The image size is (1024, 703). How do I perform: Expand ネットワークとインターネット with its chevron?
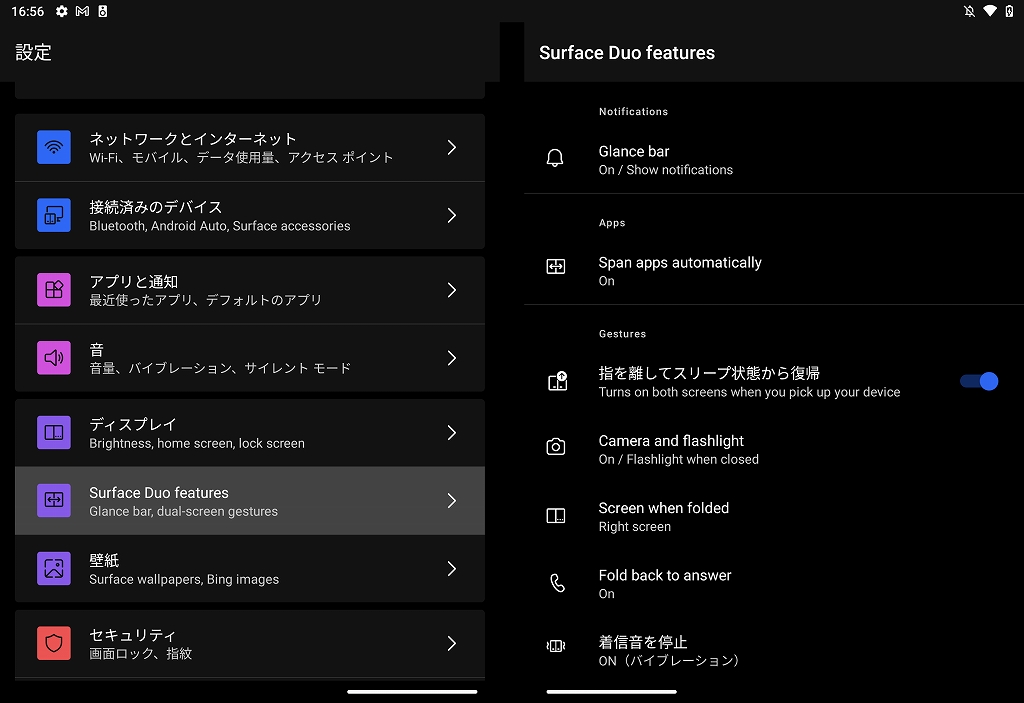pyautogui.click(x=452, y=148)
